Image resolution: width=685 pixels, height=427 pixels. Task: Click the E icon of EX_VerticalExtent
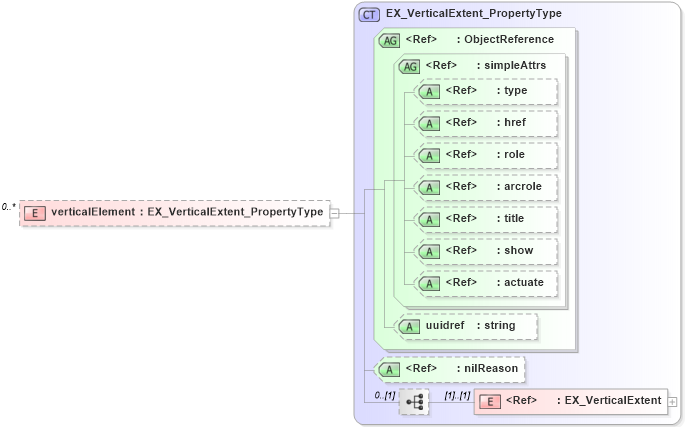pos(490,402)
